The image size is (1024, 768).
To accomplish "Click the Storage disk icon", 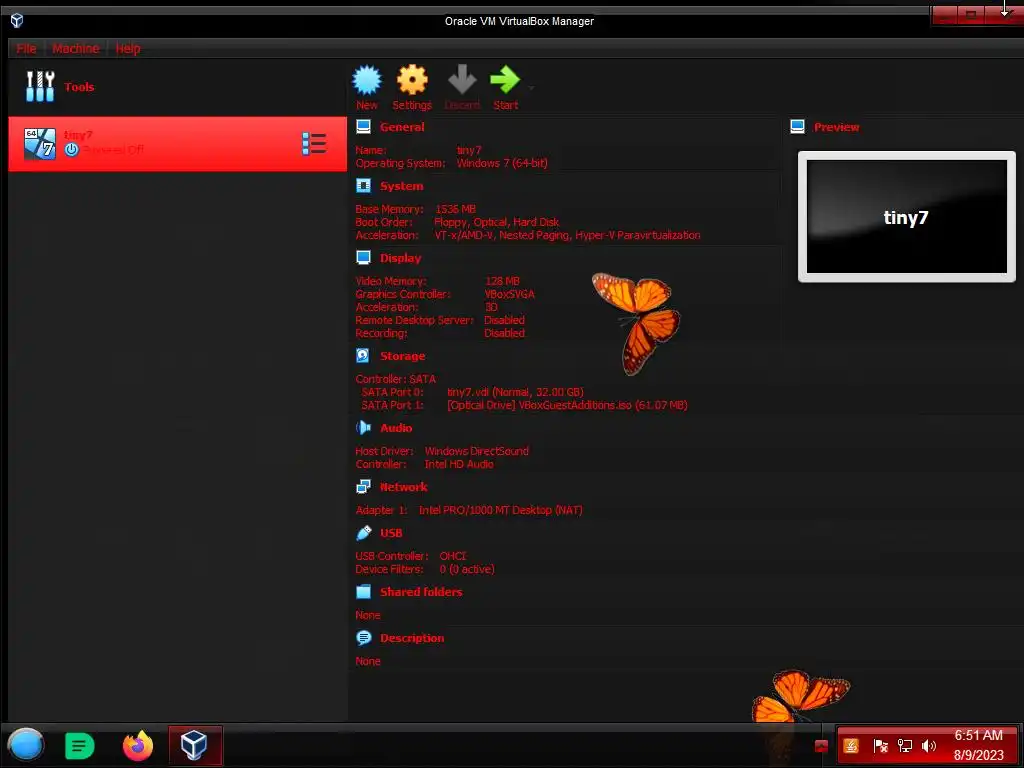I will click(x=363, y=355).
